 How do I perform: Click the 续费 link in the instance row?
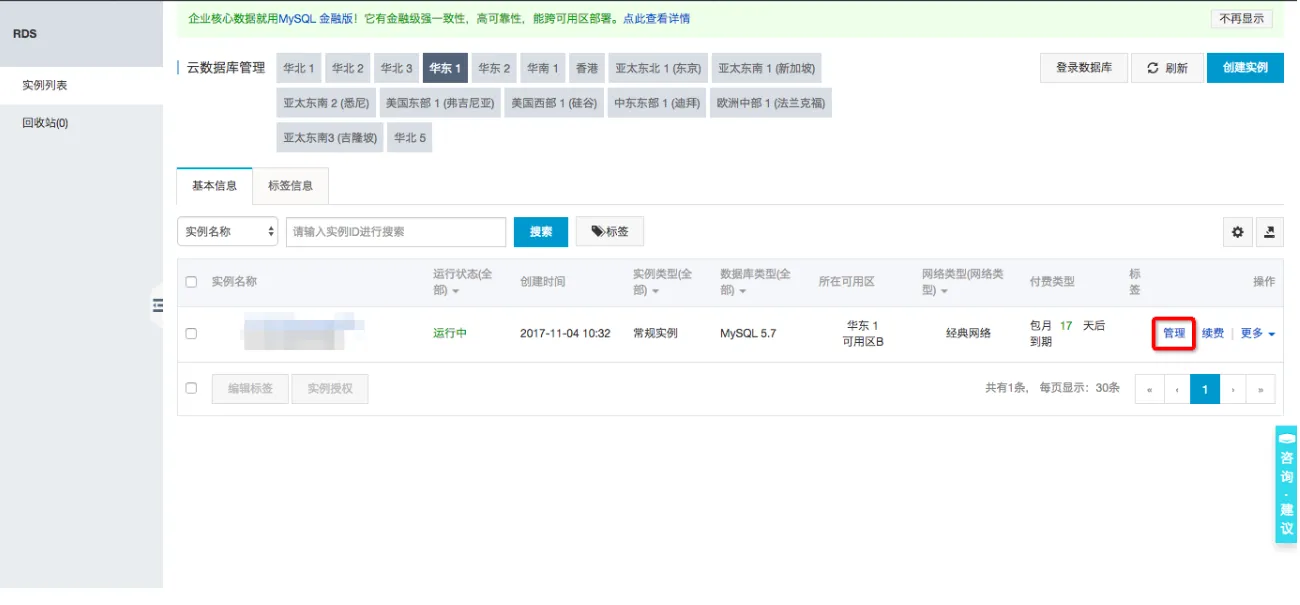click(x=1213, y=333)
